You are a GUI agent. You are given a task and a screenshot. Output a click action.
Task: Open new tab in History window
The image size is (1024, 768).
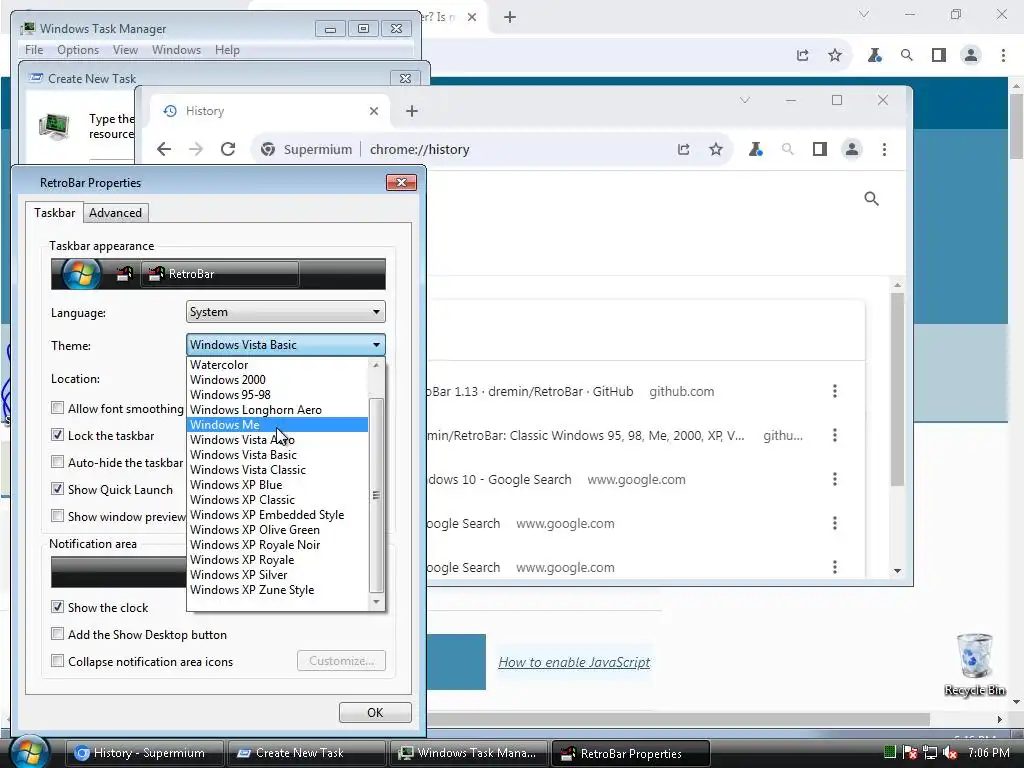click(x=411, y=111)
